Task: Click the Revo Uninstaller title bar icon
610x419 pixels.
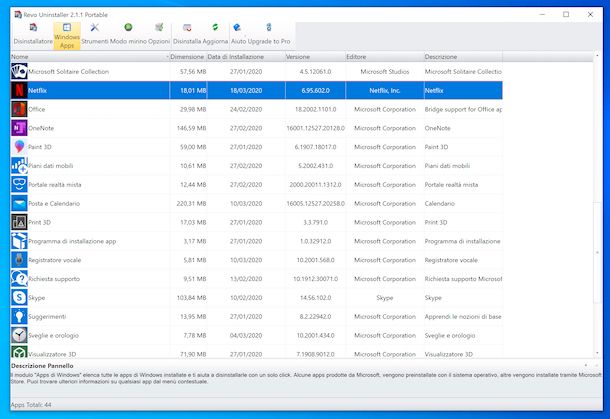Action: click(x=18, y=14)
